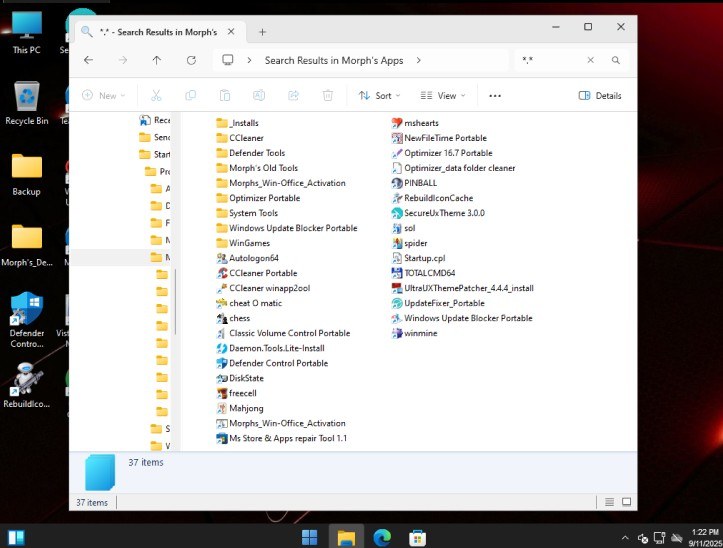This screenshot has height=548, width=723.
Task: Click the Delete trash icon
Action: point(328,95)
